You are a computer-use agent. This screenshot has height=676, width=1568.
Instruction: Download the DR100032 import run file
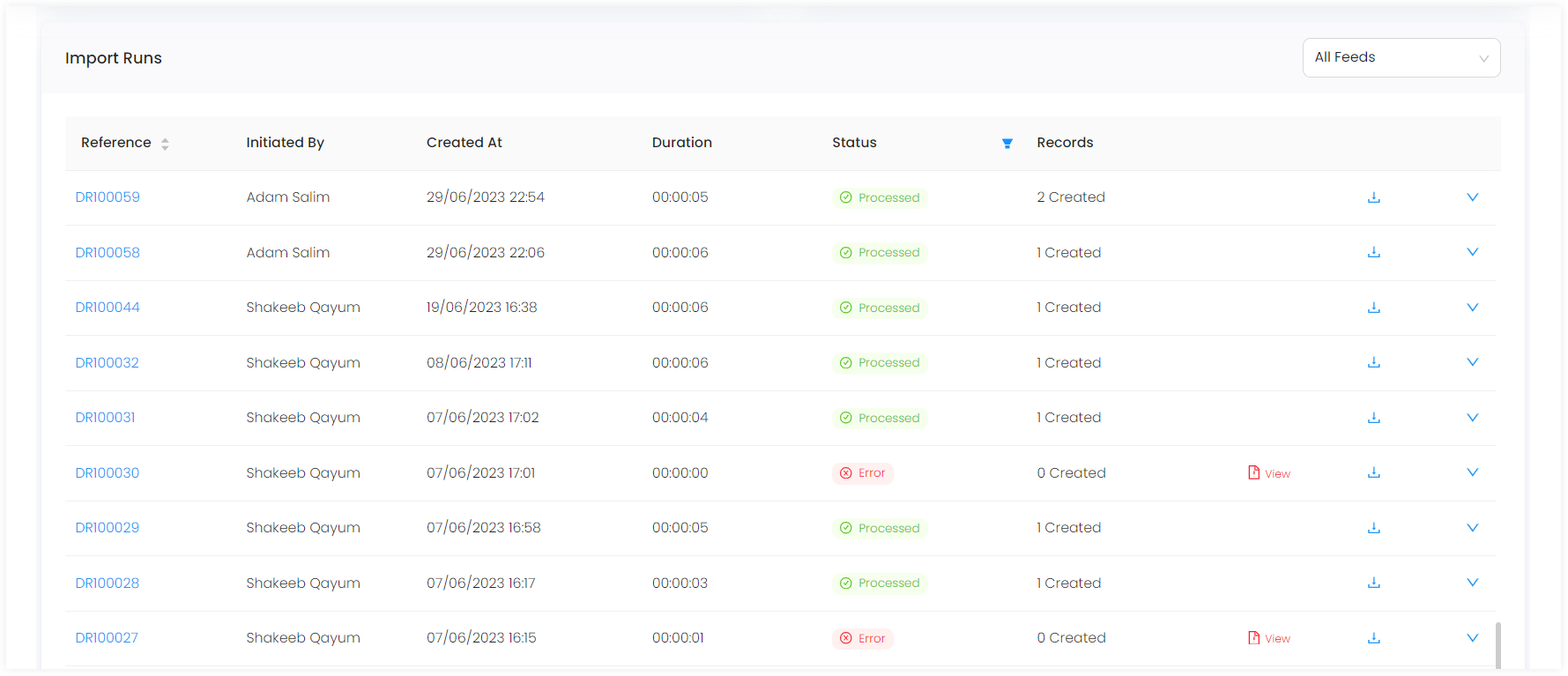tap(1373, 362)
